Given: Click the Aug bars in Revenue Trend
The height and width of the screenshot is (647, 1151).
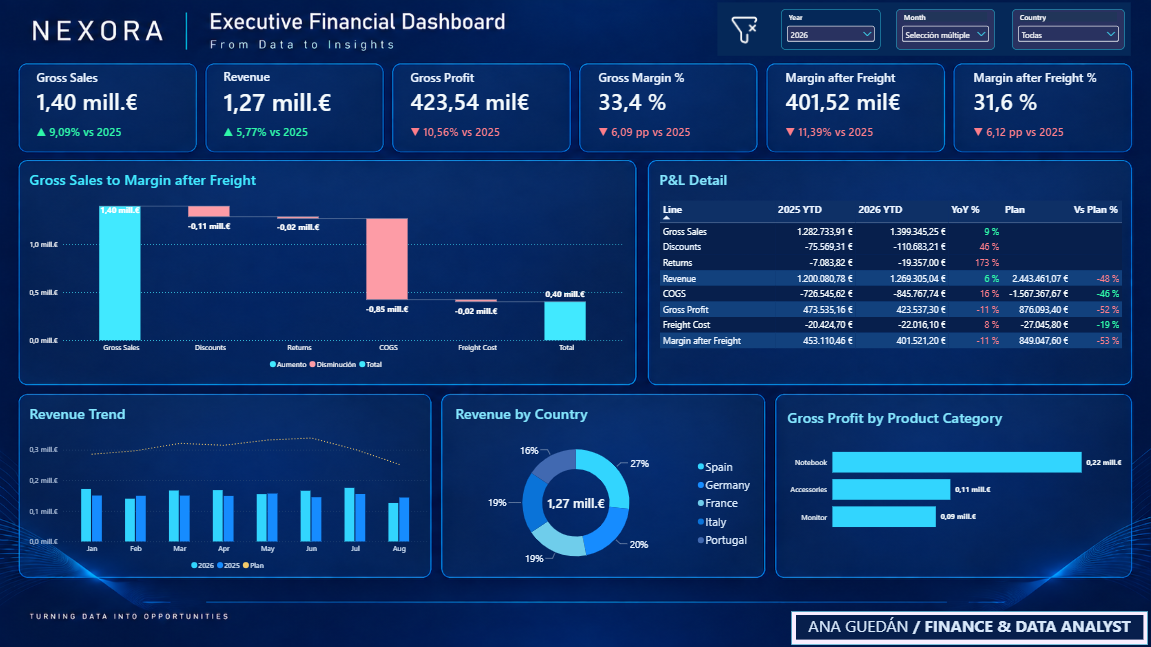Looking at the screenshot, I should coord(399,519).
